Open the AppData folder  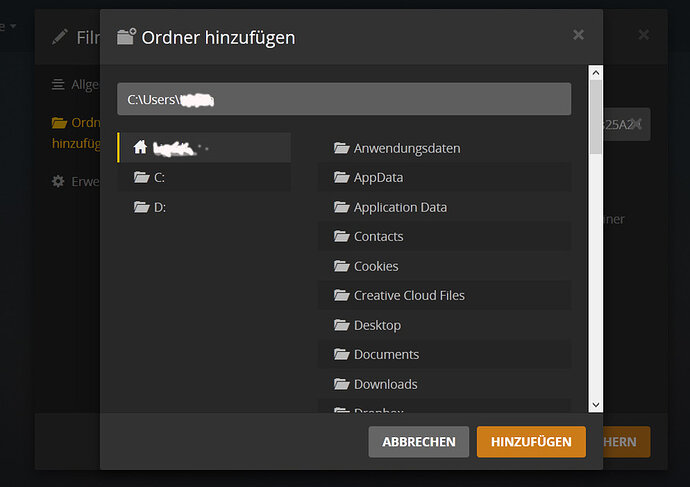(444, 177)
